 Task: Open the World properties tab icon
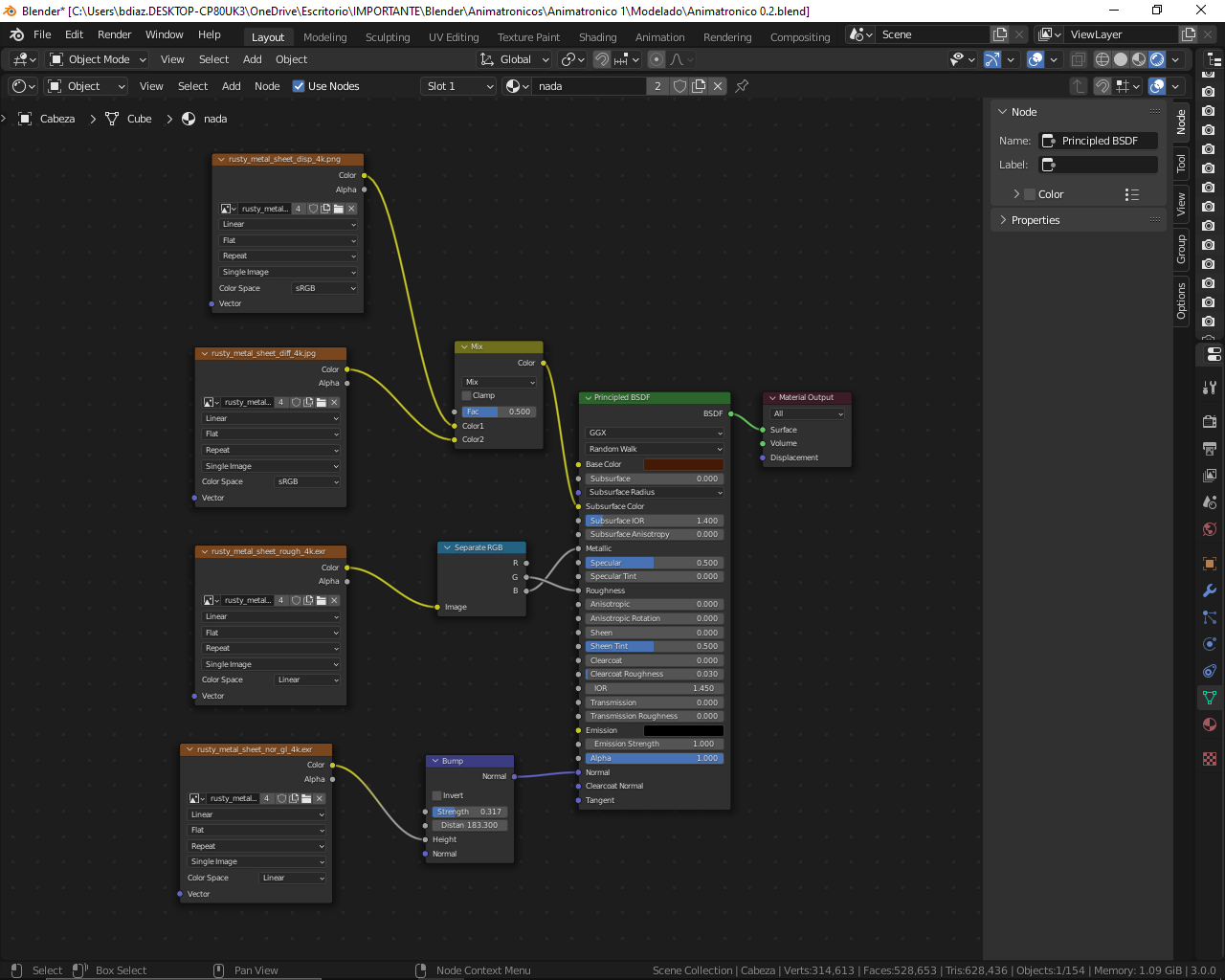click(x=1210, y=529)
